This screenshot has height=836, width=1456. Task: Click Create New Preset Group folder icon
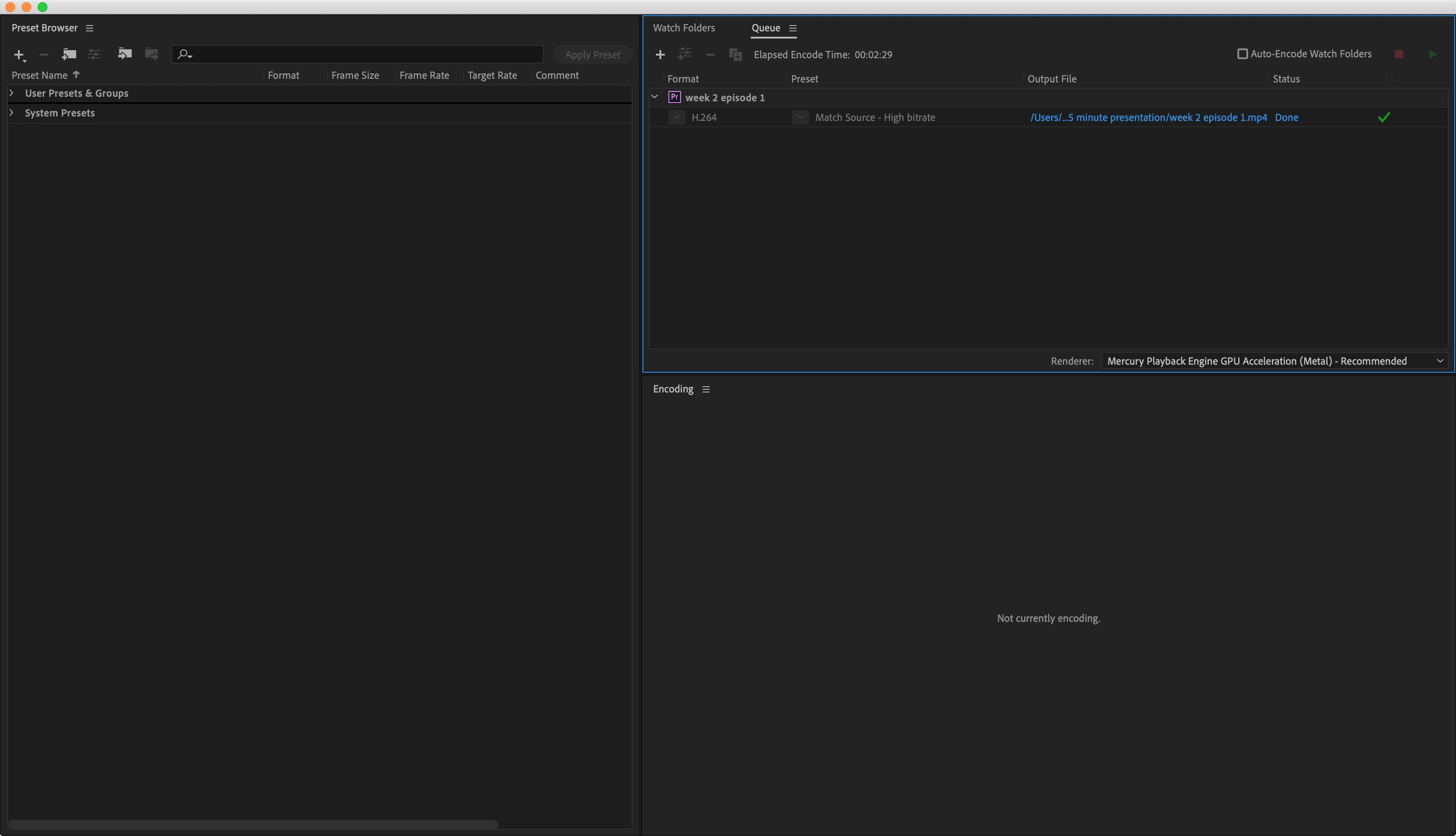pos(69,55)
